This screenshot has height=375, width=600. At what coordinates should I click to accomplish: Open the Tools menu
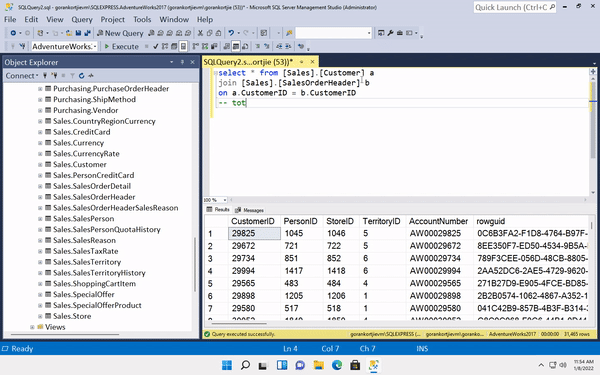coord(142,20)
